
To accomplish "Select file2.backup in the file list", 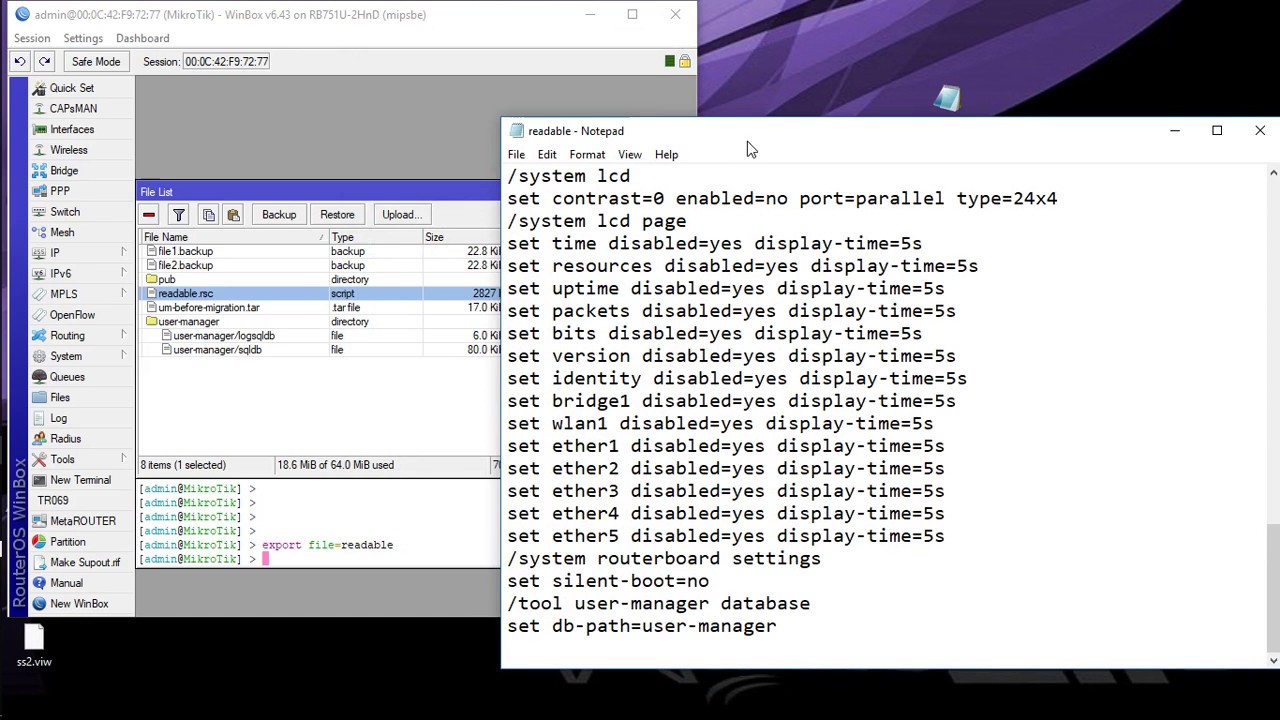I will (x=320, y=265).
